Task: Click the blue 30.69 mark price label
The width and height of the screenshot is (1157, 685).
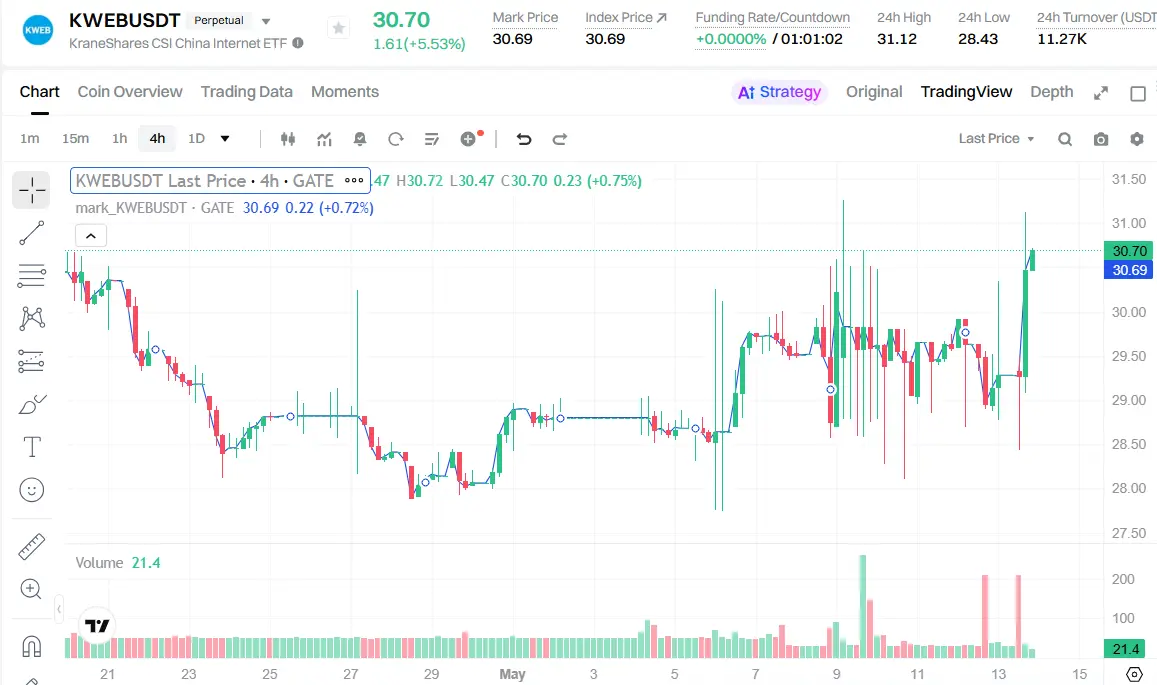Action: (1128, 270)
